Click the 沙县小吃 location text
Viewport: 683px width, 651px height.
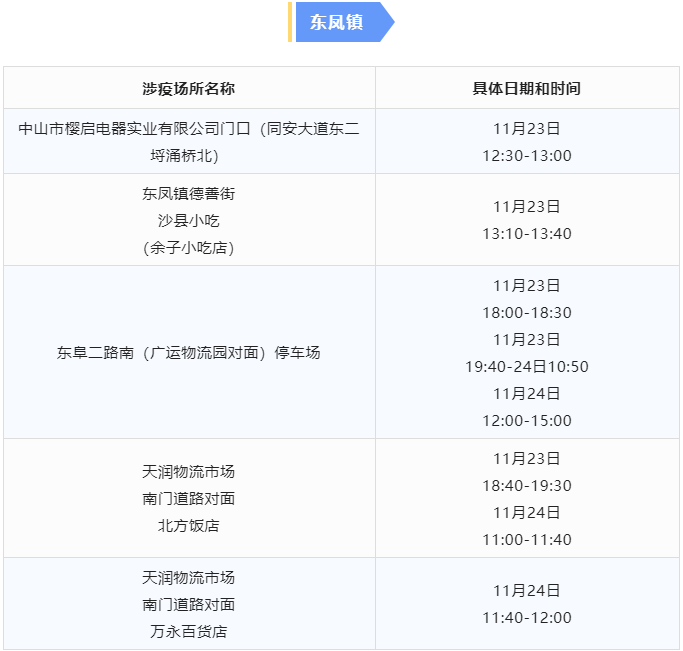point(189,221)
